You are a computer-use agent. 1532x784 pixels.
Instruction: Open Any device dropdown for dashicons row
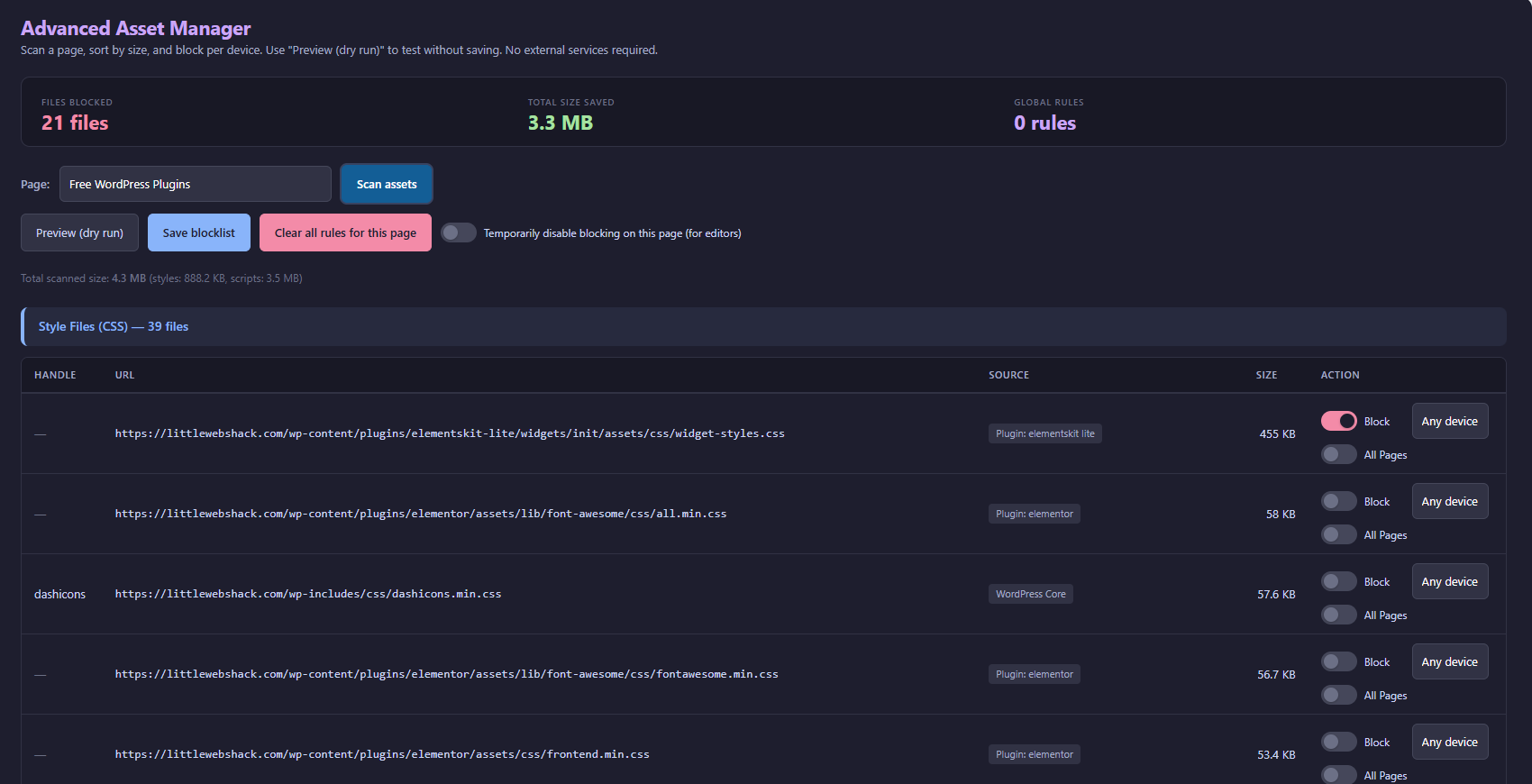(1449, 581)
